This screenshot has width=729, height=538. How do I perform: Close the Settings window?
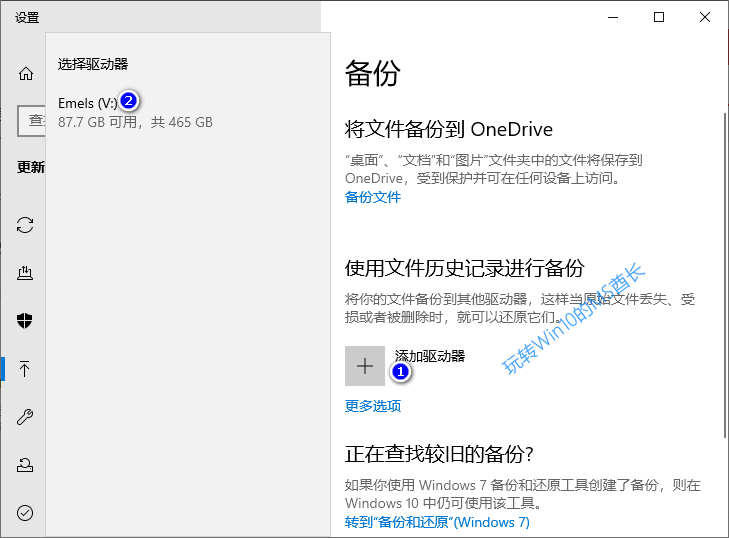[x=705, y=17]
